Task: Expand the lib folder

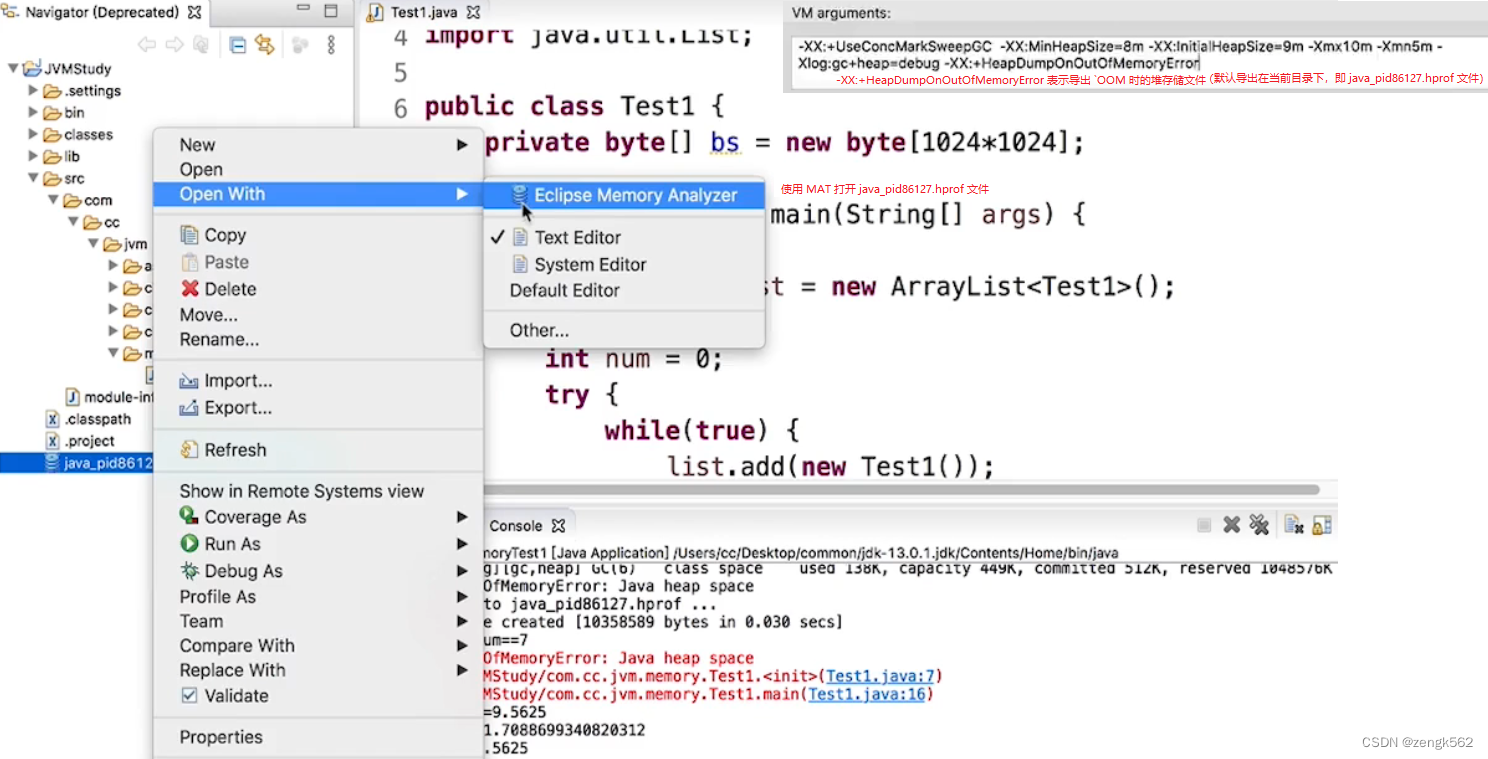Action: coord(33,157)
